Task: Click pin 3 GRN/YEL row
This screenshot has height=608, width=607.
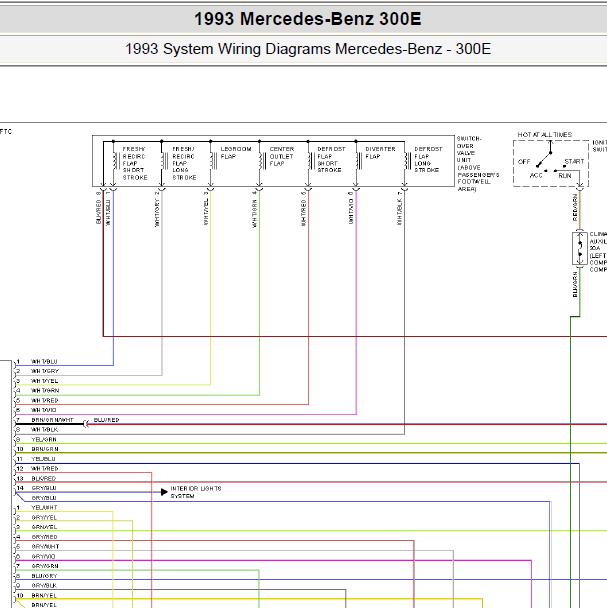Action: [x=36, y=527]
